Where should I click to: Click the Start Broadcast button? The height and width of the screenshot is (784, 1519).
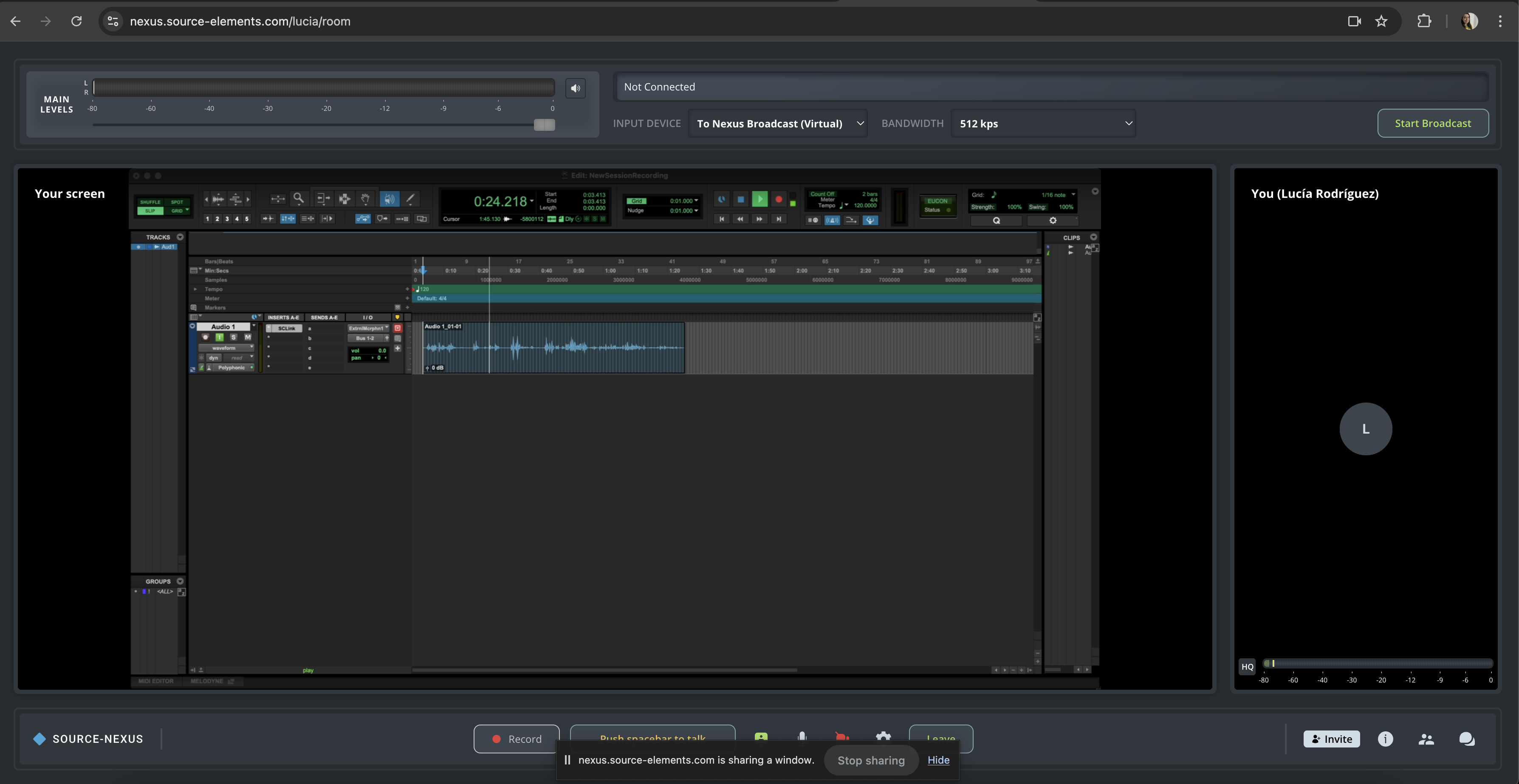coord(1432,123)
